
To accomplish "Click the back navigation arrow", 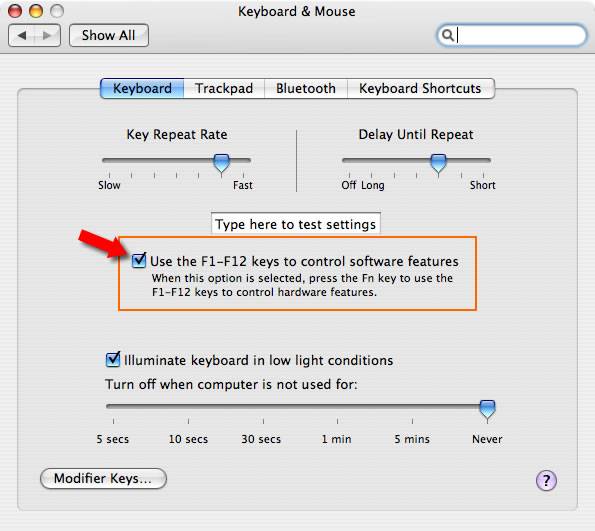I will [22, 35].
